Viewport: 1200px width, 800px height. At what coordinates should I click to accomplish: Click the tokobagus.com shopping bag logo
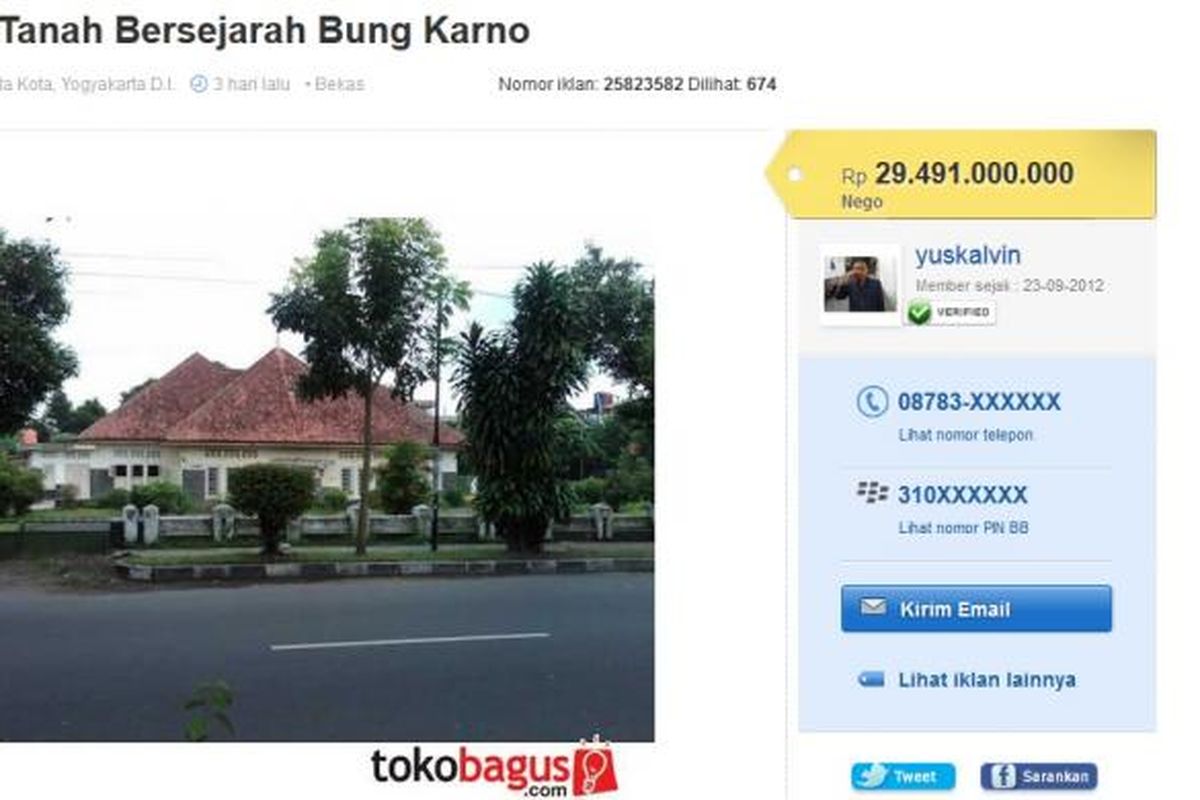click(594, 768)
